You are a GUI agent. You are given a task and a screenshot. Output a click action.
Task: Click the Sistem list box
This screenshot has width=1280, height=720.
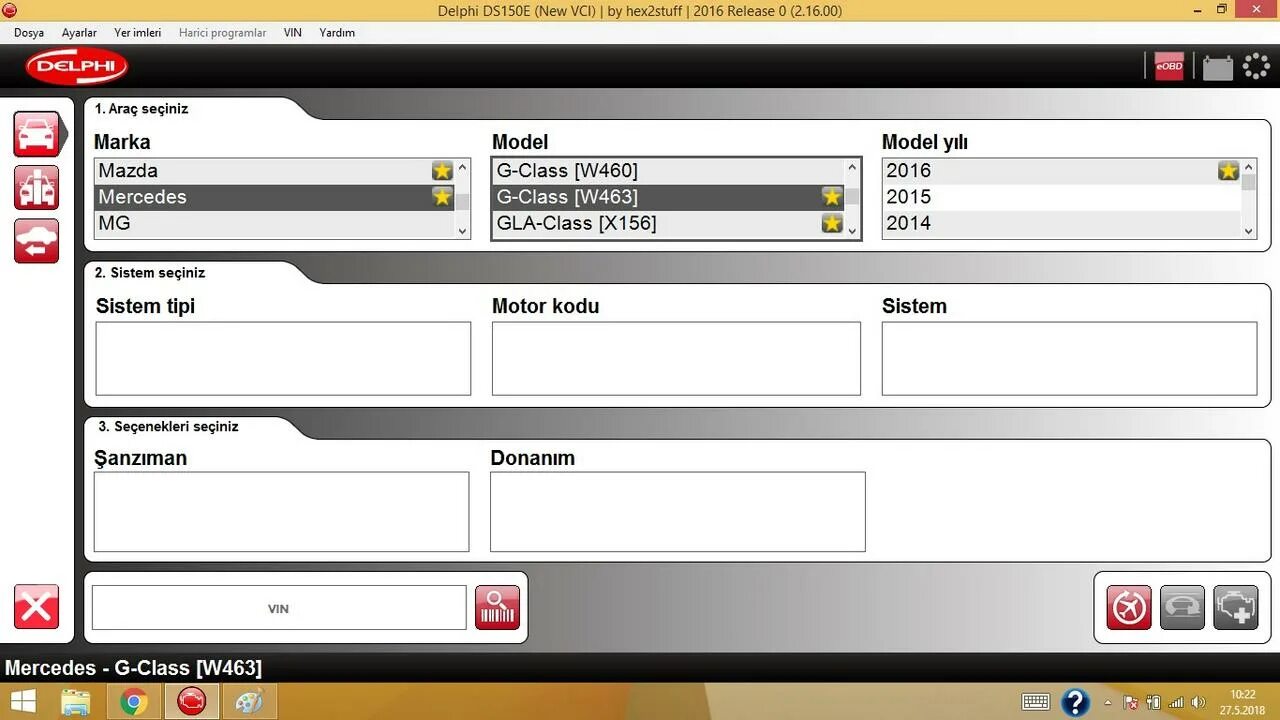(1069, 358)
